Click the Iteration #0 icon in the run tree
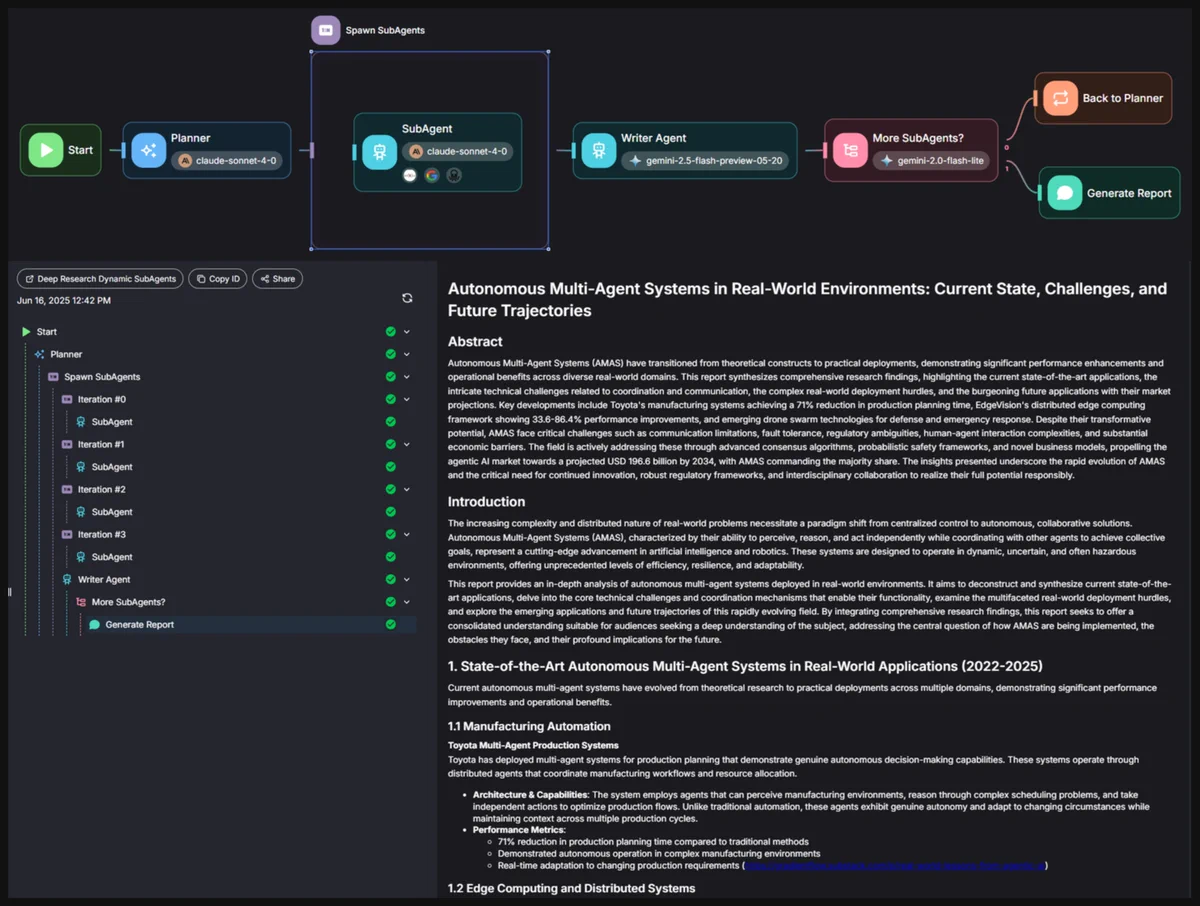Image resolution: width=1200 pixels, height=906 pixels. 67,399
